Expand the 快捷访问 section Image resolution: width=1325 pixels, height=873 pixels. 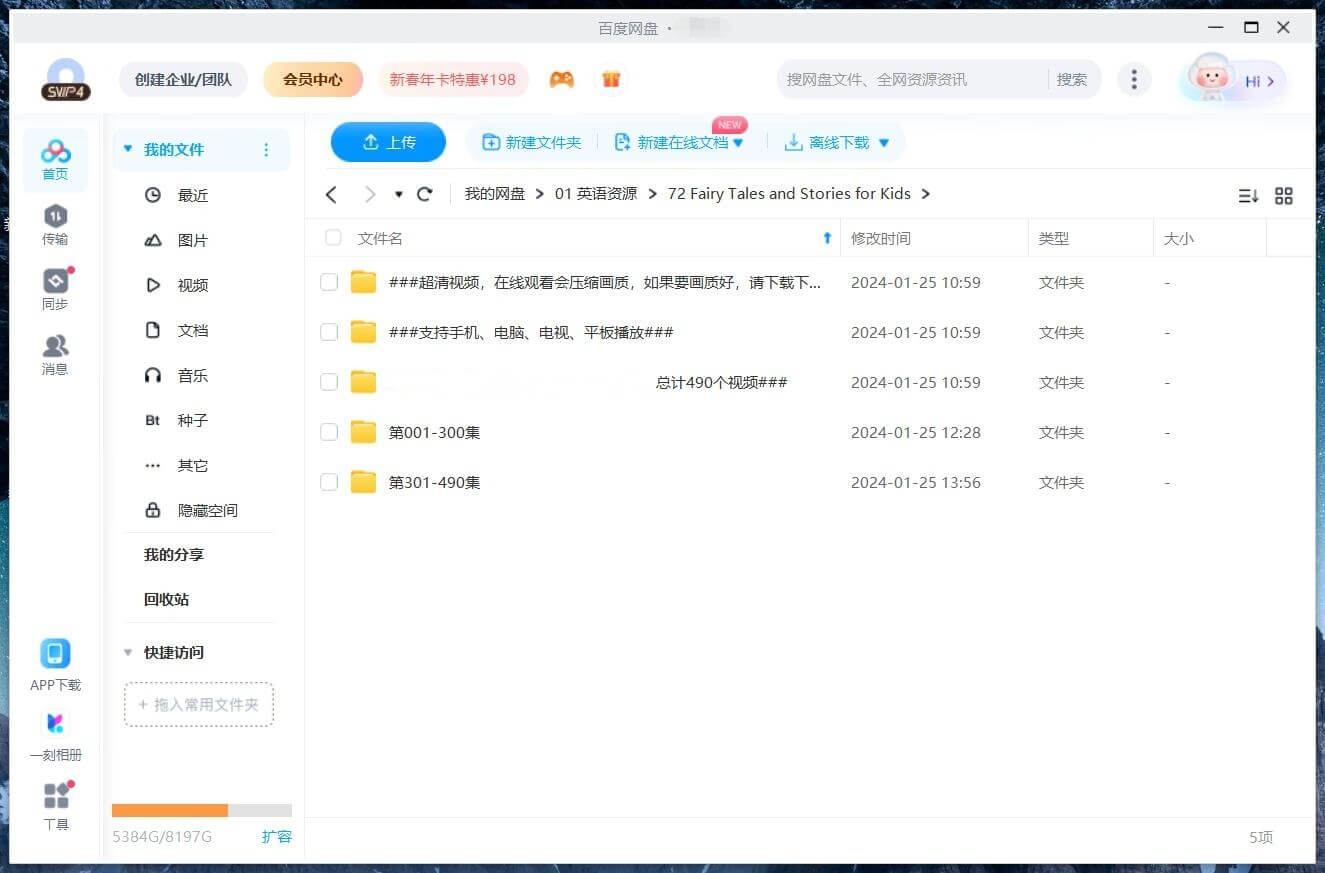(128, 652)
